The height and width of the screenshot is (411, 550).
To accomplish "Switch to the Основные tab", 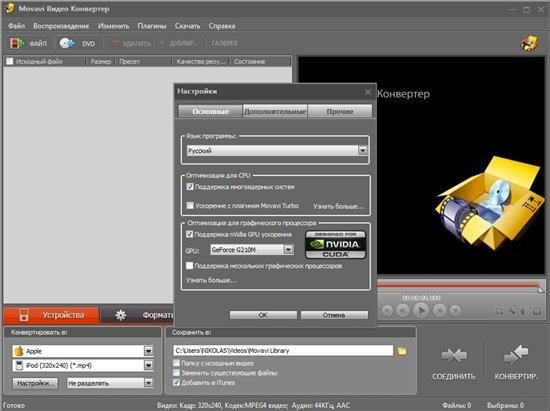I will [210, 111].
